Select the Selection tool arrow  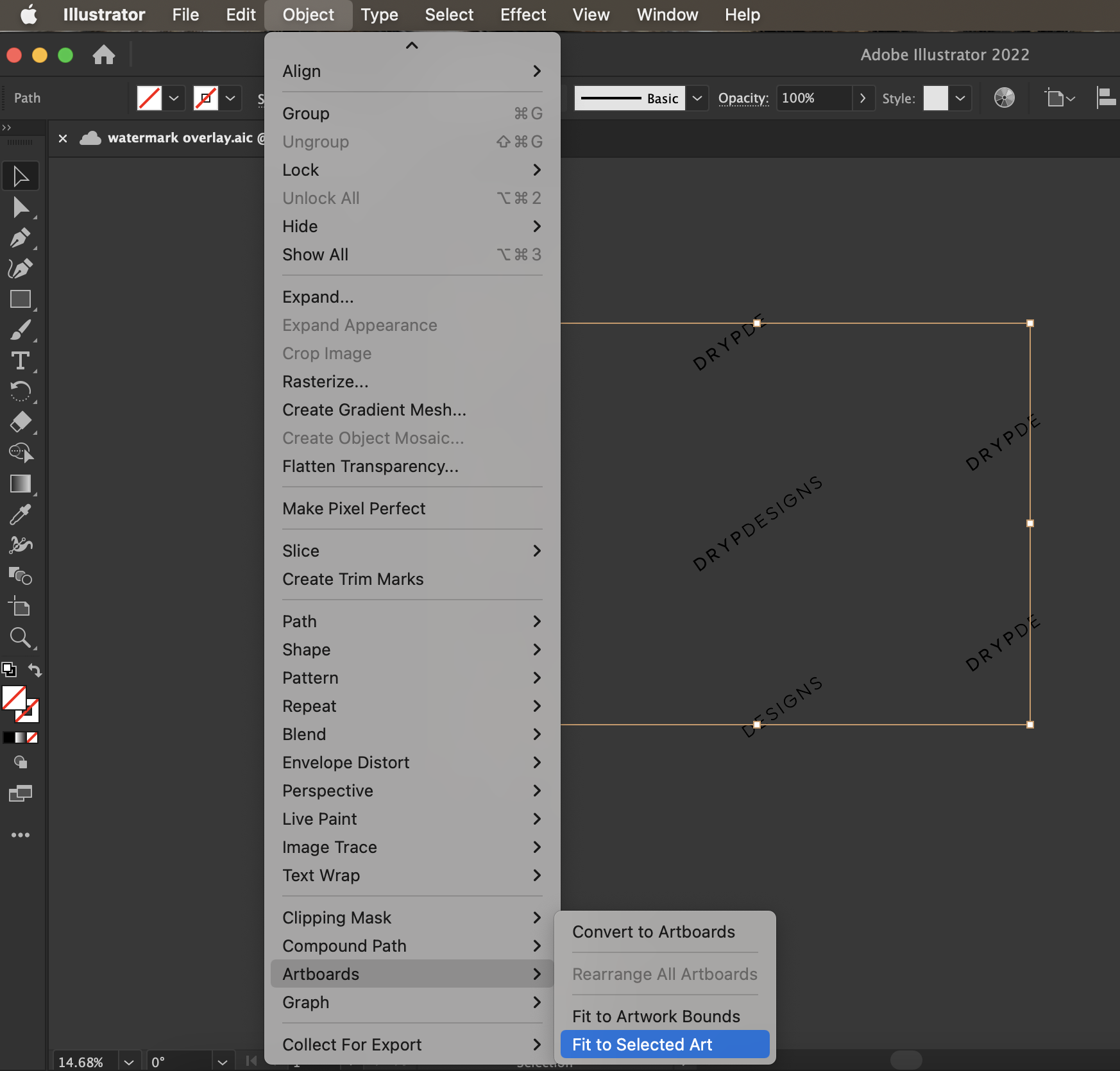[21, 176]
